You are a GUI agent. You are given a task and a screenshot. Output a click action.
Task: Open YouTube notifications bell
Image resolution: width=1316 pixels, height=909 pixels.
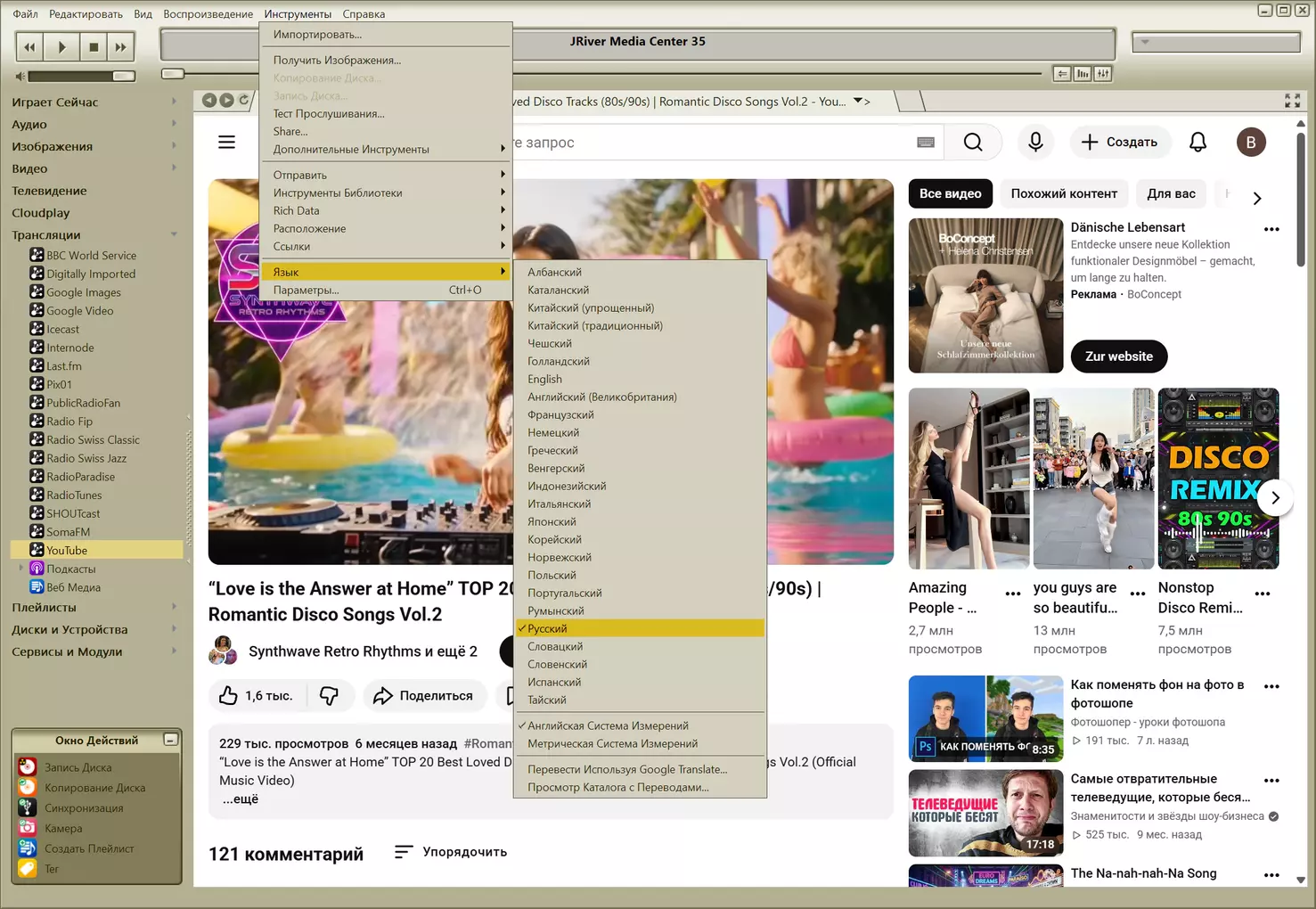pyautogui.click(x=1197, y=143)
